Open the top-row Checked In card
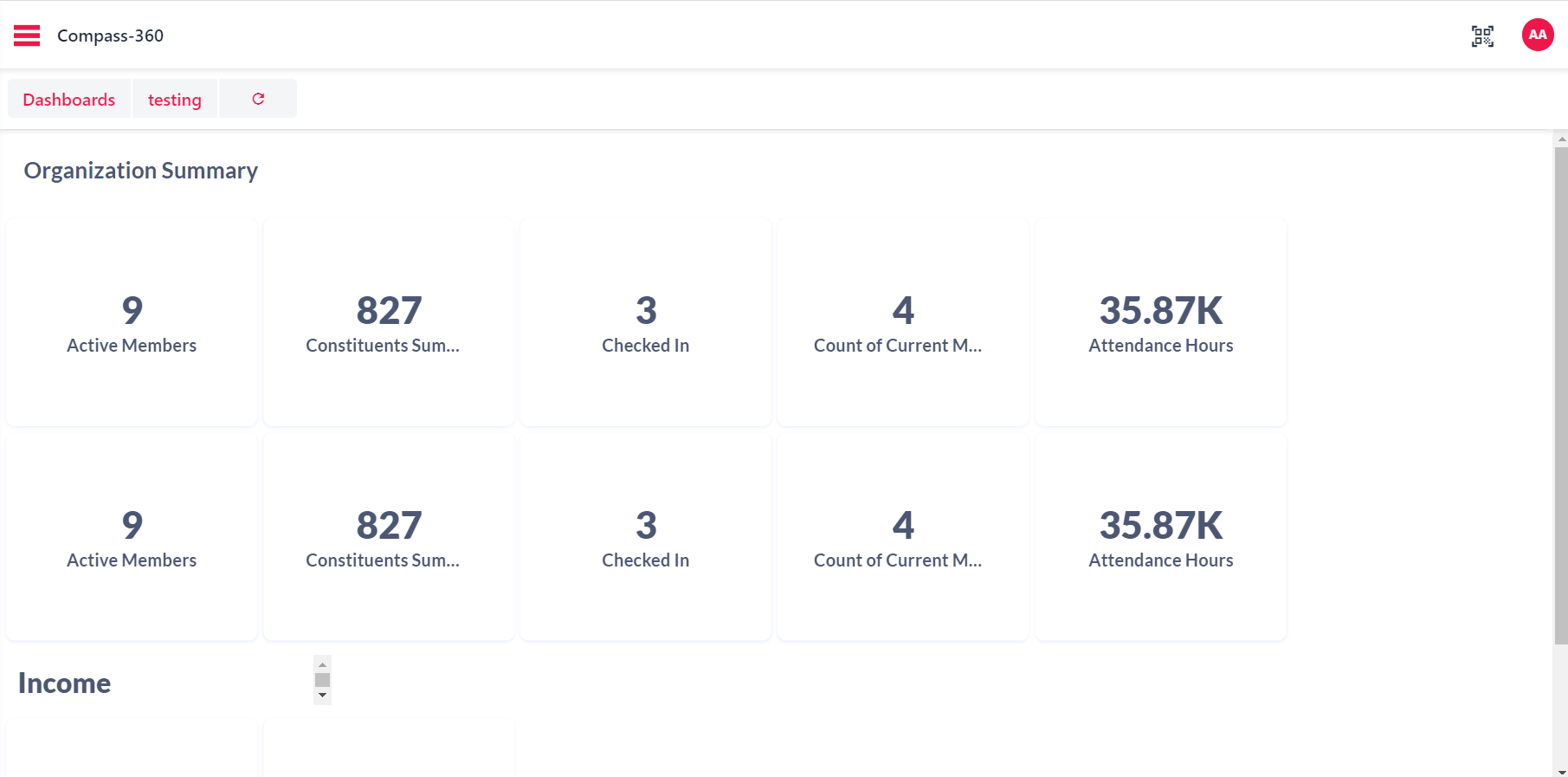1568x777 pixels. point(646,322)
